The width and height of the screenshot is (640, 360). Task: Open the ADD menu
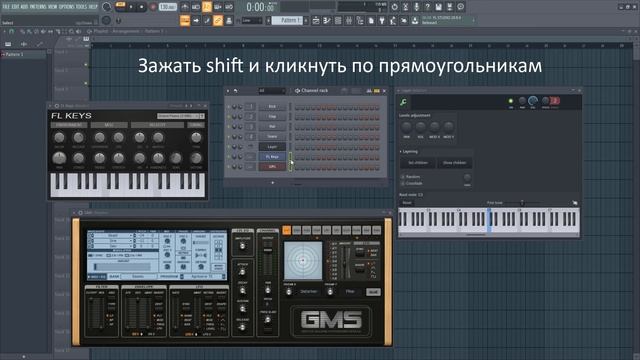coord(24,7)
